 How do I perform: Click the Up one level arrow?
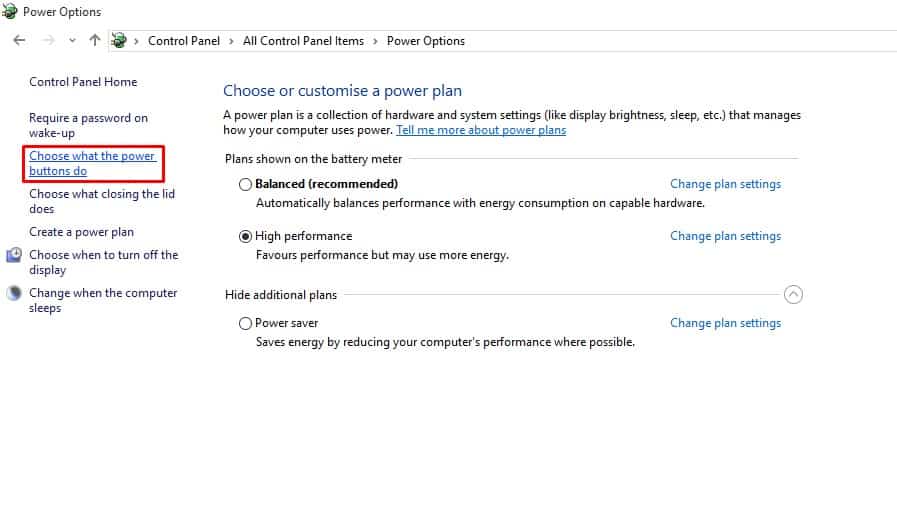(x=95, y=41)
